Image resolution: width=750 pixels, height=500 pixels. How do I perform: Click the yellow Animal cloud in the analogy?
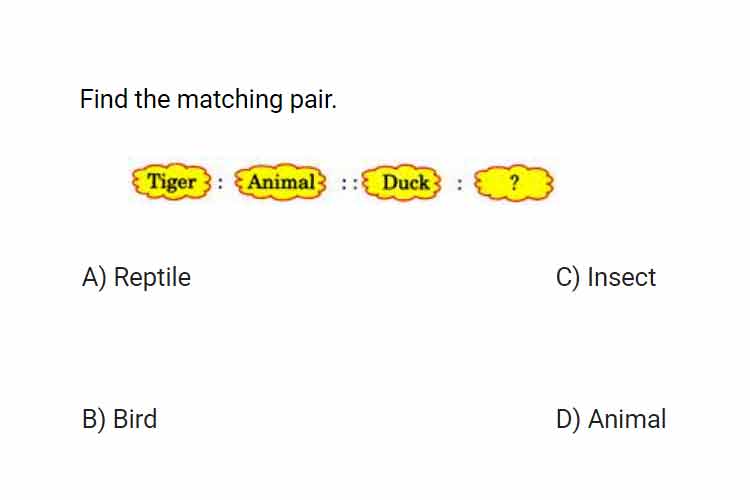pyautogui.click(x=281, y=182)
